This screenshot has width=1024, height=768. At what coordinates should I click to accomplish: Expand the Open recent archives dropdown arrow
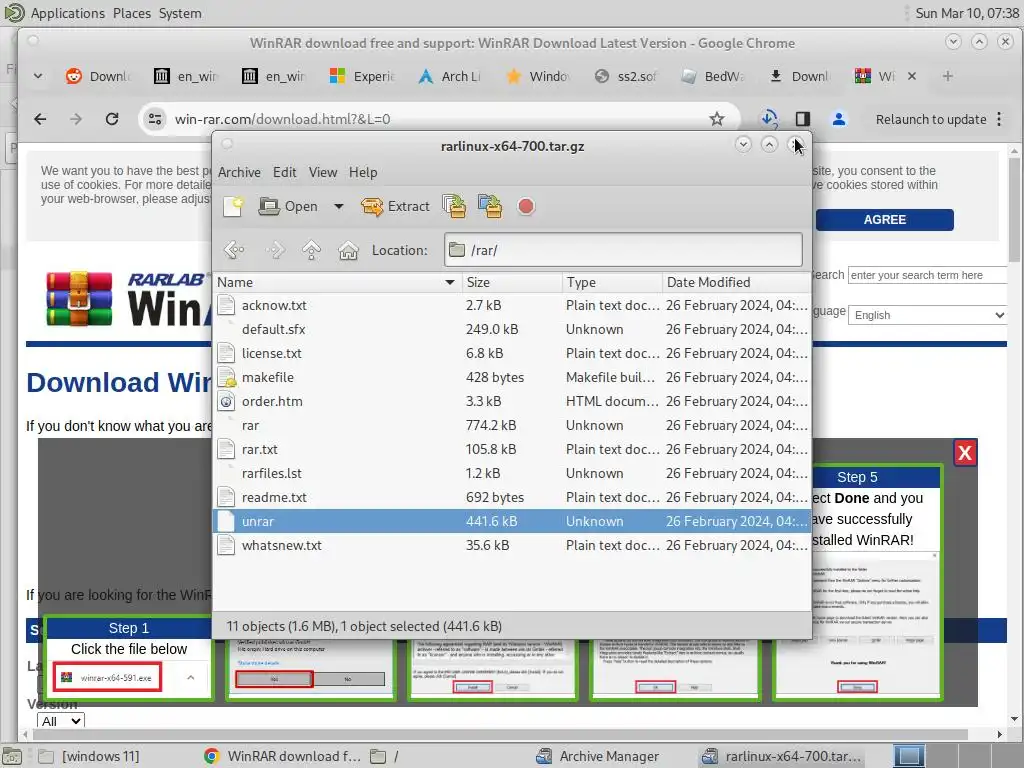click(x=338, y=206)
